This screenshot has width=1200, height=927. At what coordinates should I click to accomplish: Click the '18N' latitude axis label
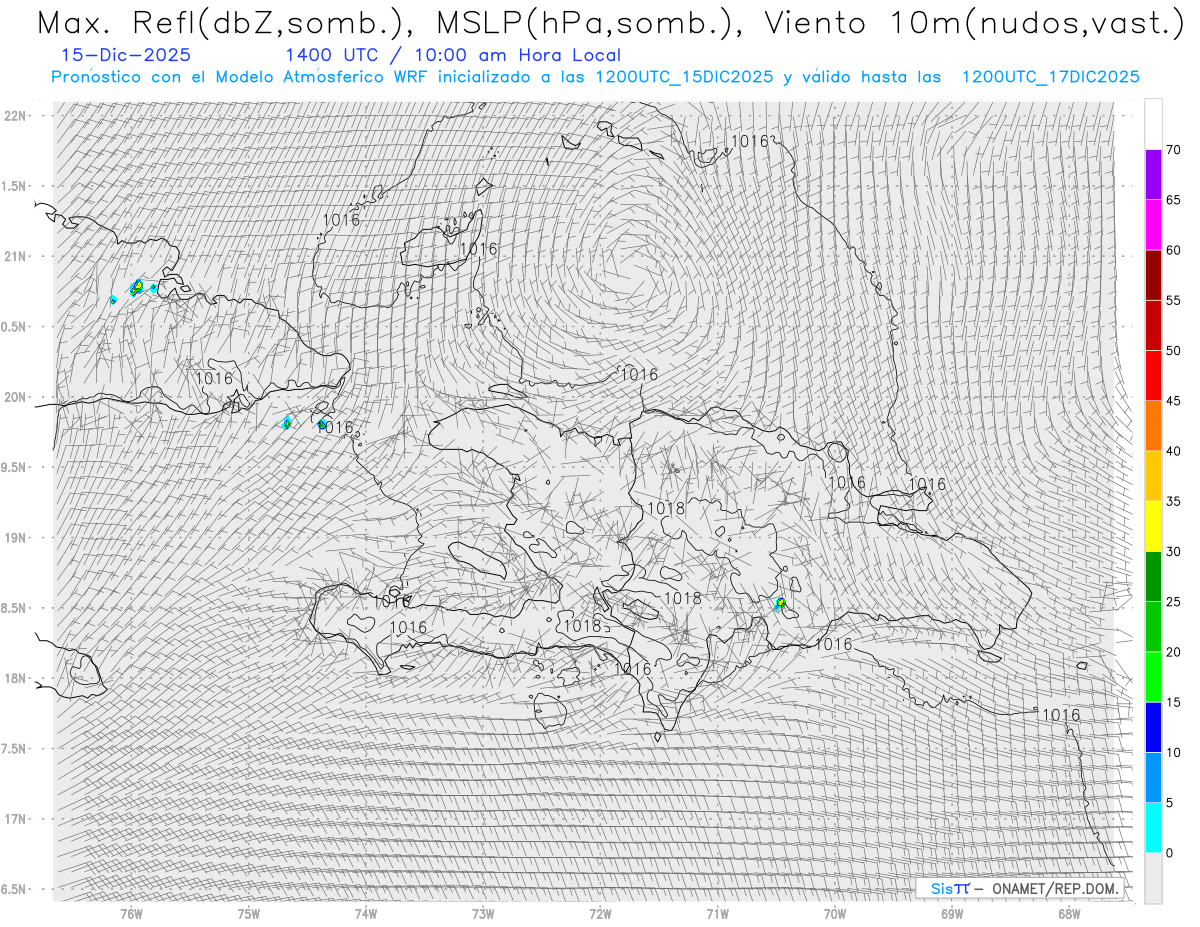pos(16,678)
